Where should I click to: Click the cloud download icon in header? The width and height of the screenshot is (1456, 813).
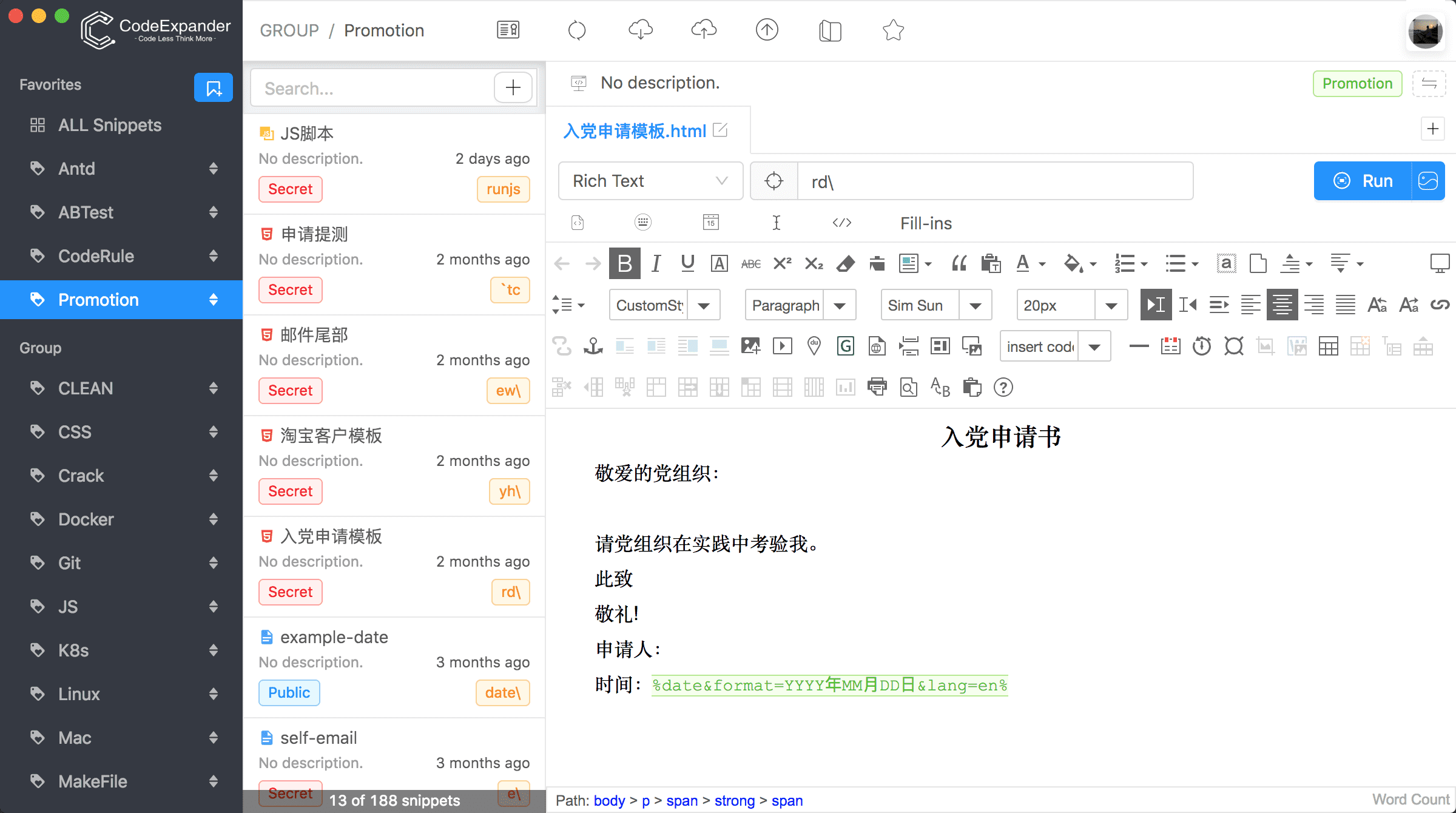click(641, 30)
